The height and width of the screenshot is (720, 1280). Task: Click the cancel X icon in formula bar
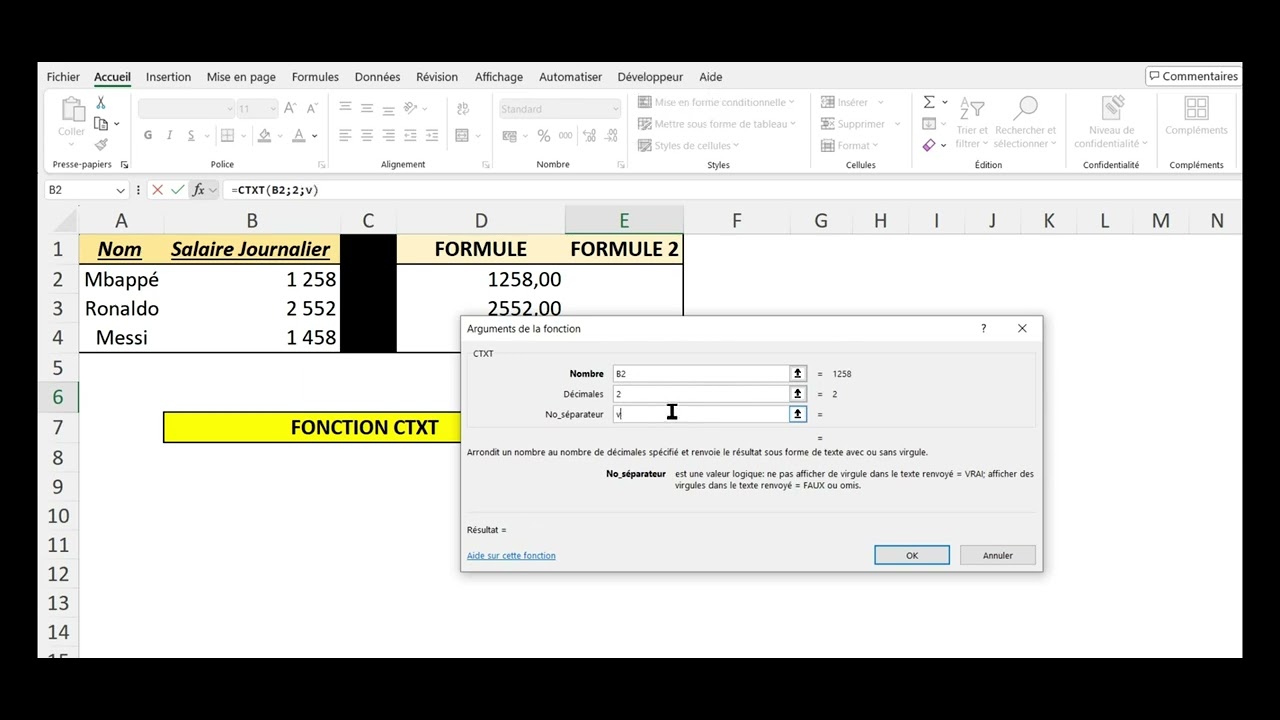157,189
